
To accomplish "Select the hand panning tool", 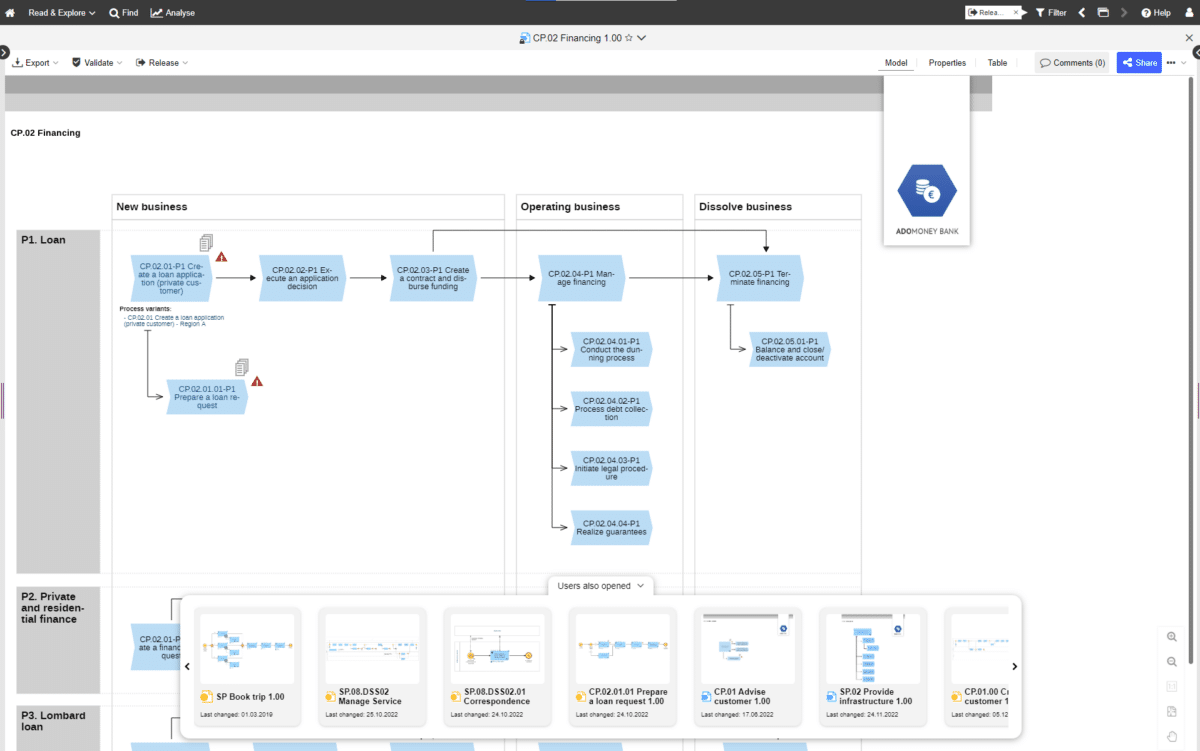I will (x=1172, y=735).
